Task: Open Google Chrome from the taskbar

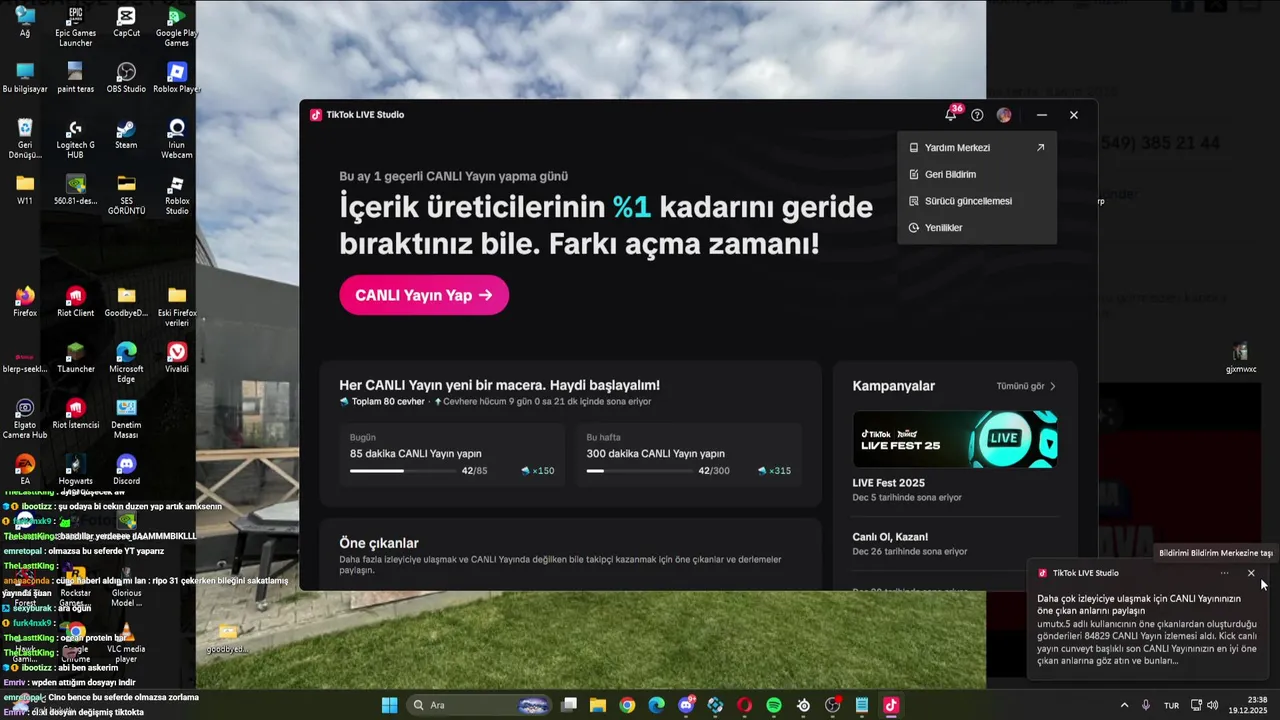Action: coord(627,705)
